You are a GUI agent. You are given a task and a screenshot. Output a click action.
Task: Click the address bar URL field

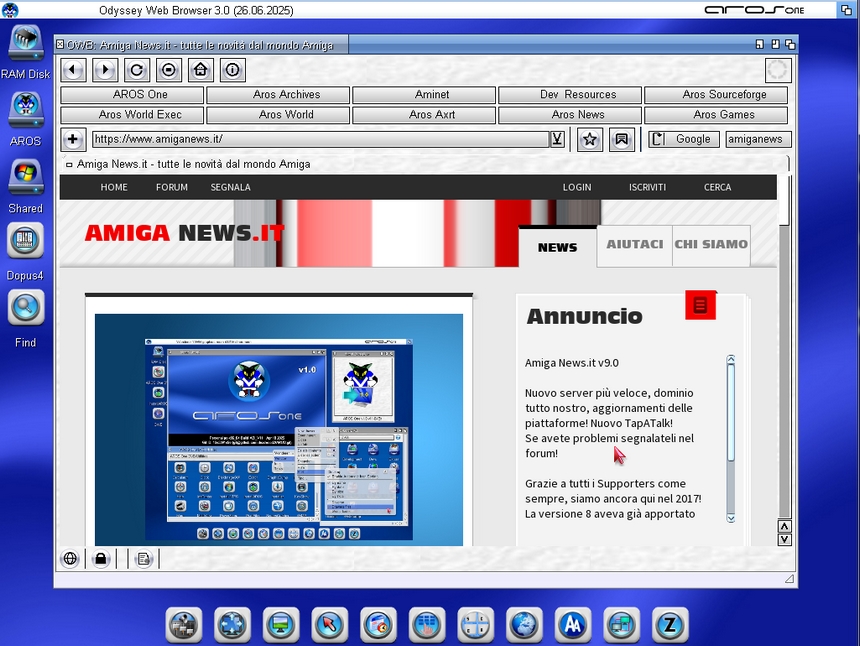click(x=320, y=139)
